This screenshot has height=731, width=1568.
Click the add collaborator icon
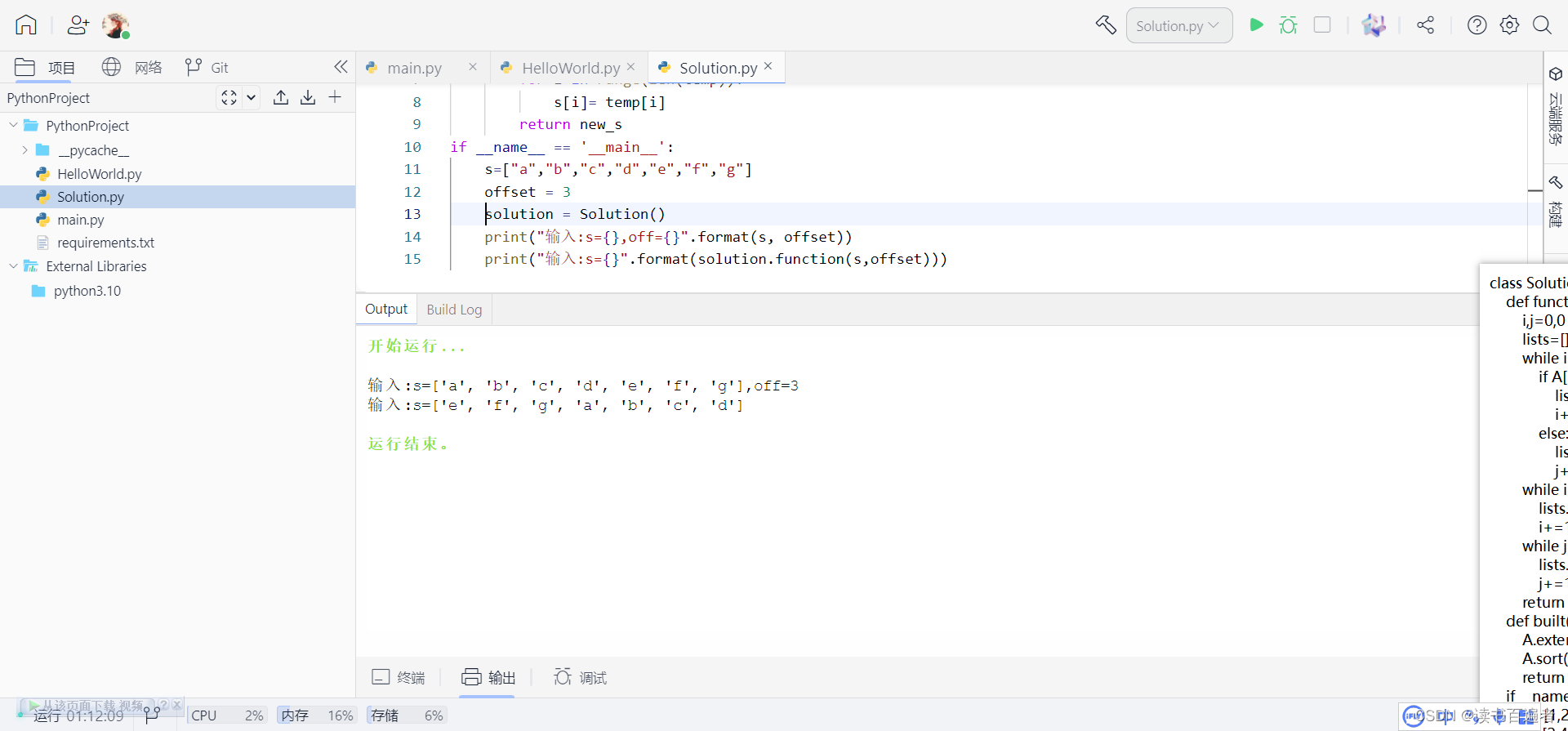click(x=78, y=25)
